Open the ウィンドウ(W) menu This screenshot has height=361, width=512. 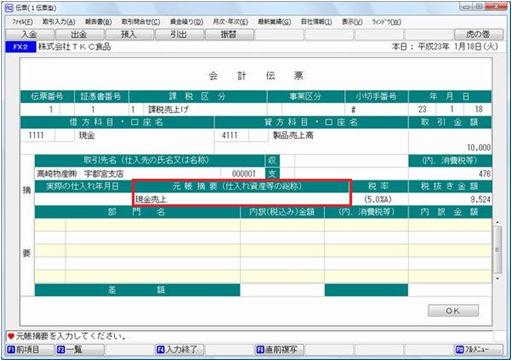[386, 22]
